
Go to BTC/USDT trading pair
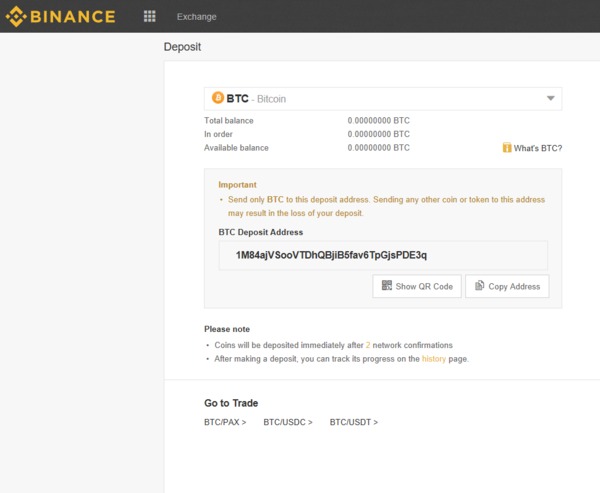[354, 422]
